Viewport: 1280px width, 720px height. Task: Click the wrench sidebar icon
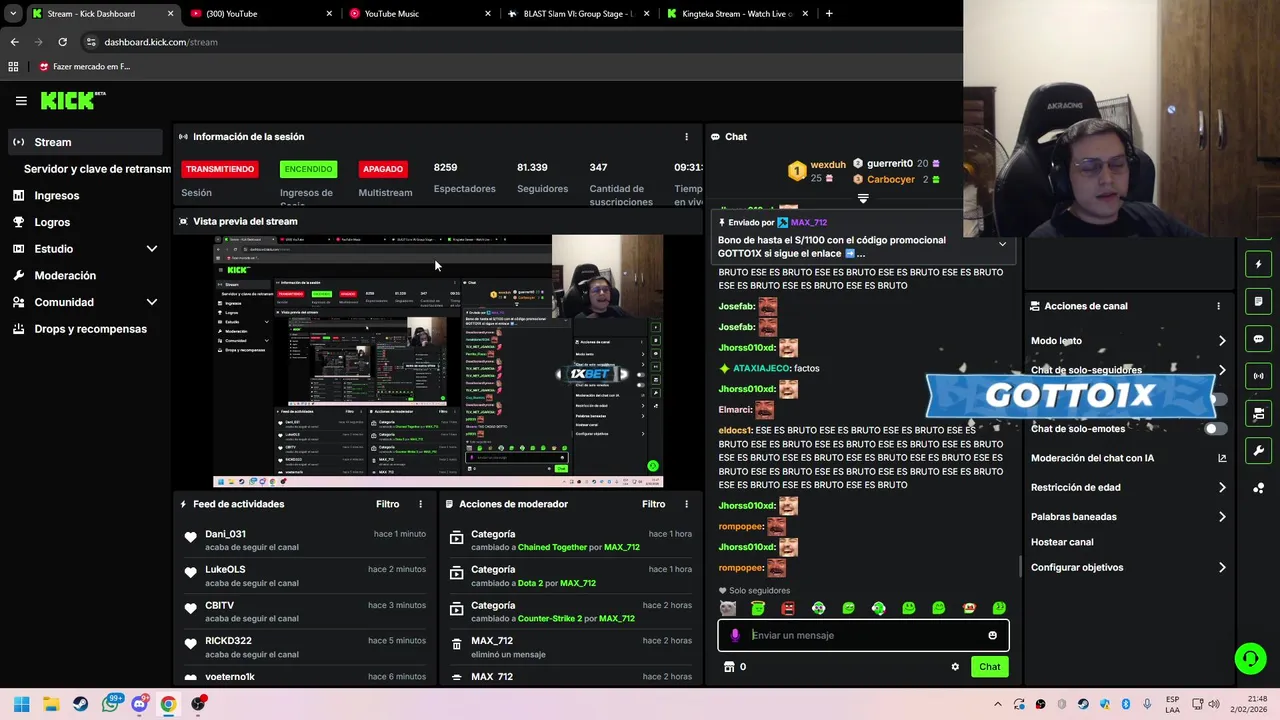coord(1258,451)
